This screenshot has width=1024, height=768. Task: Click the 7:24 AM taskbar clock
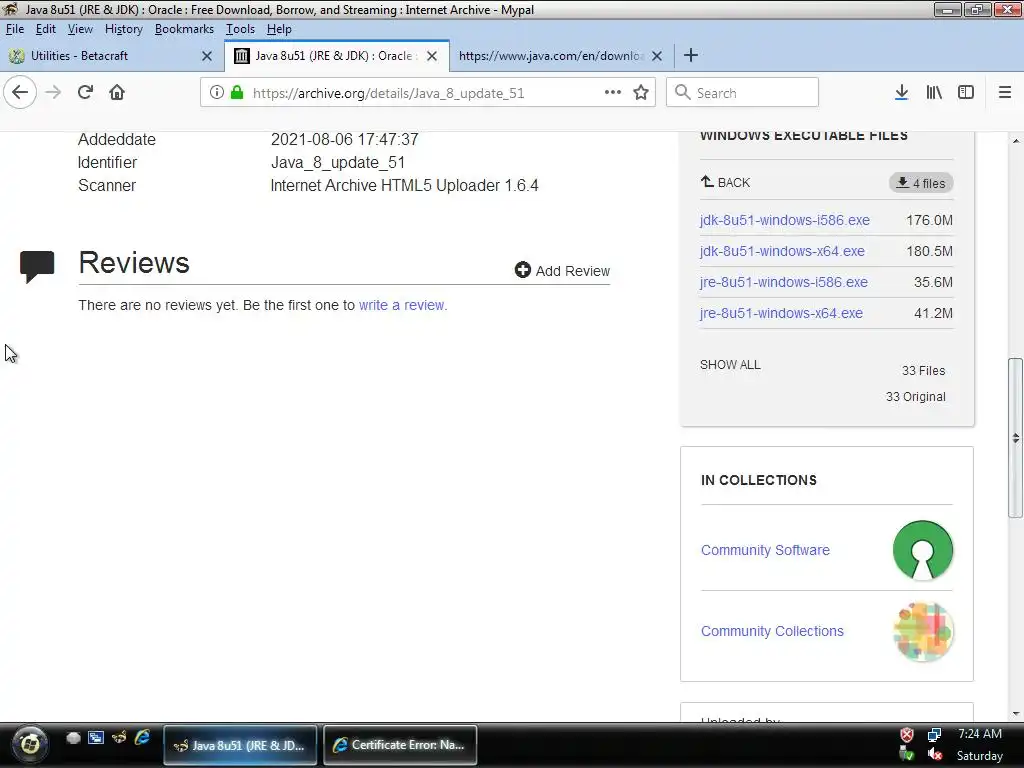[x=980, y=733]
